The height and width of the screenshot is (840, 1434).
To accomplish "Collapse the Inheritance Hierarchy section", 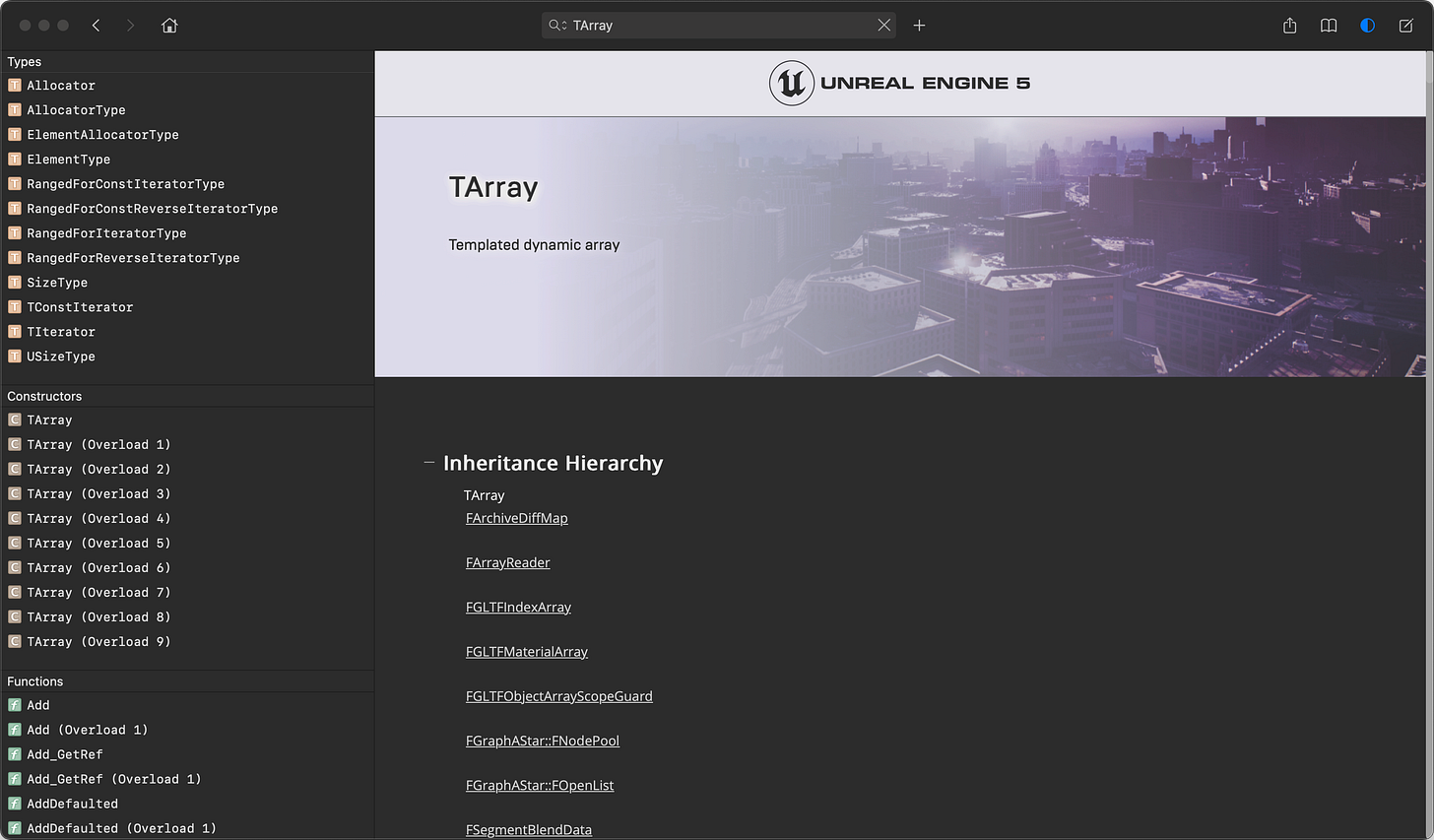I will tap(428, 462).
